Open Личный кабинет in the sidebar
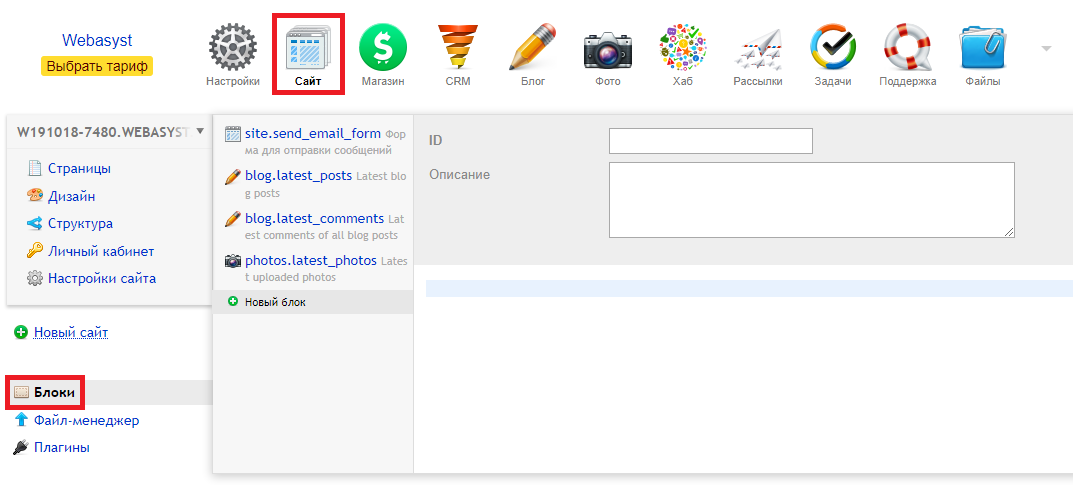Image resolution: width=1073 pixels, height=485 pixels. 101,251
